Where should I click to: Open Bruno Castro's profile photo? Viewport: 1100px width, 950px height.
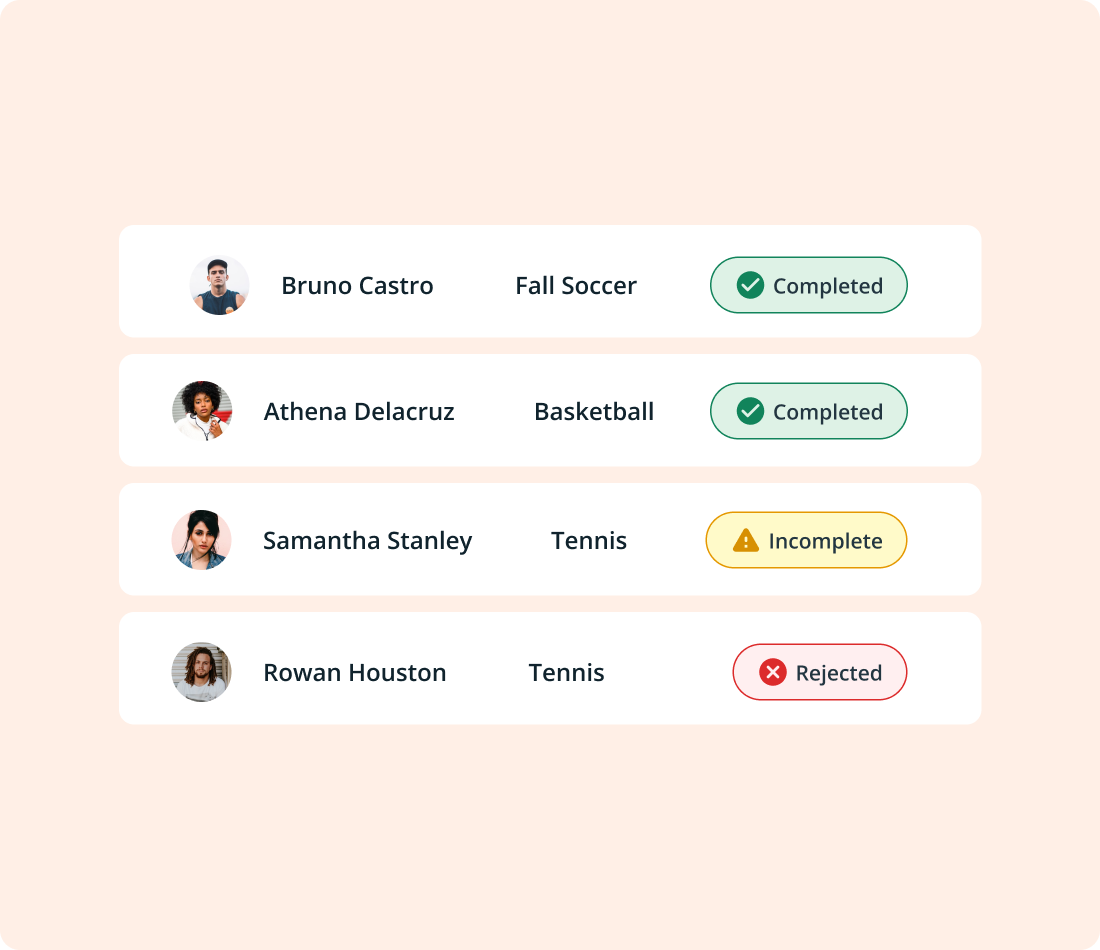coord(219,286)
